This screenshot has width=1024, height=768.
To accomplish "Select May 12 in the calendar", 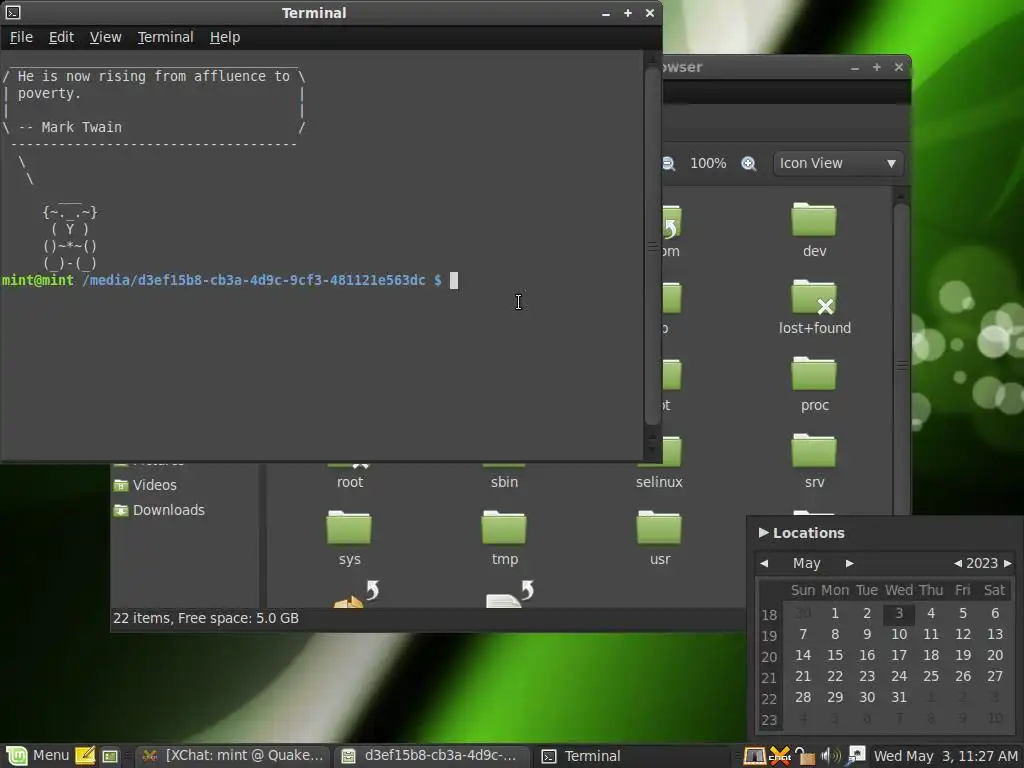I will (x=963, y=634).
